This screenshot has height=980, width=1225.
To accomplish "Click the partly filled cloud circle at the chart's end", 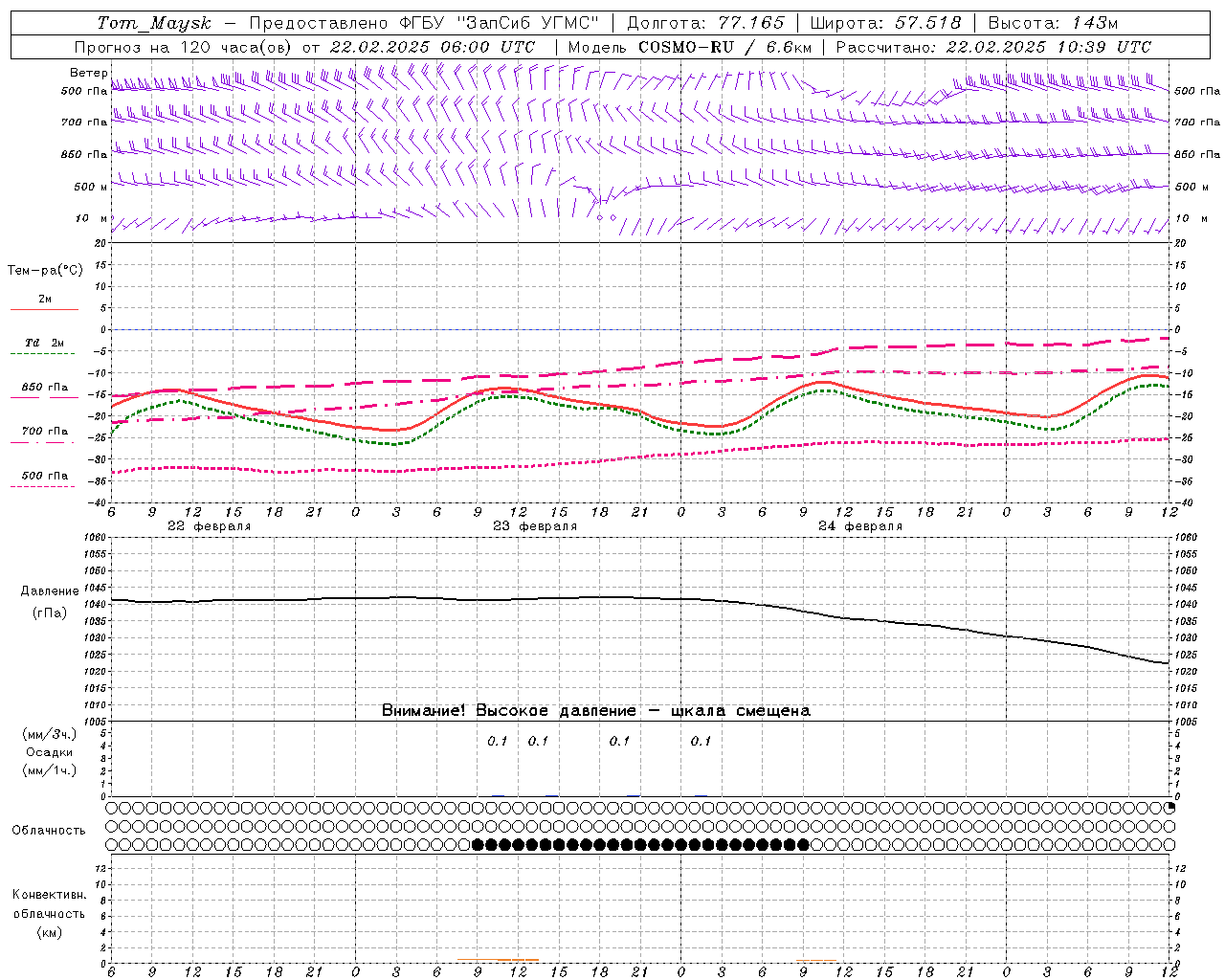I will [1169, 808].
